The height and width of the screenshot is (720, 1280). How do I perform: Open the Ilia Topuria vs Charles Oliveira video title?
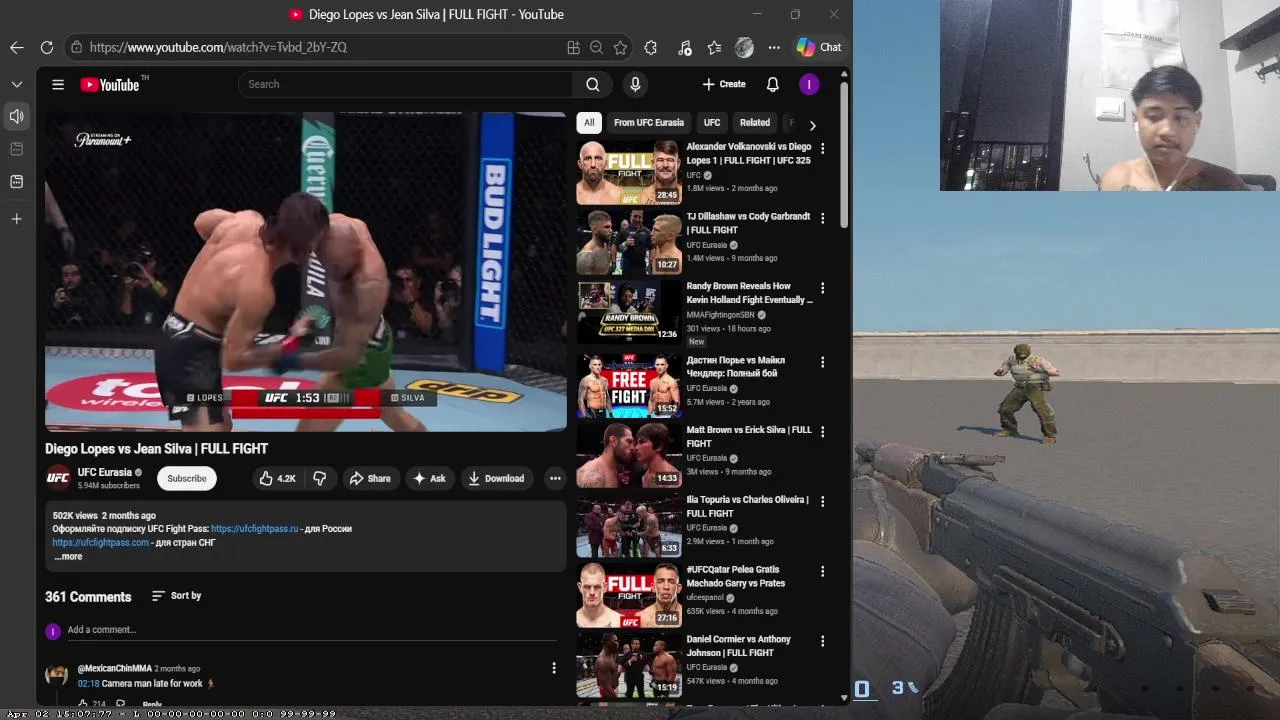tap(748, 506)
